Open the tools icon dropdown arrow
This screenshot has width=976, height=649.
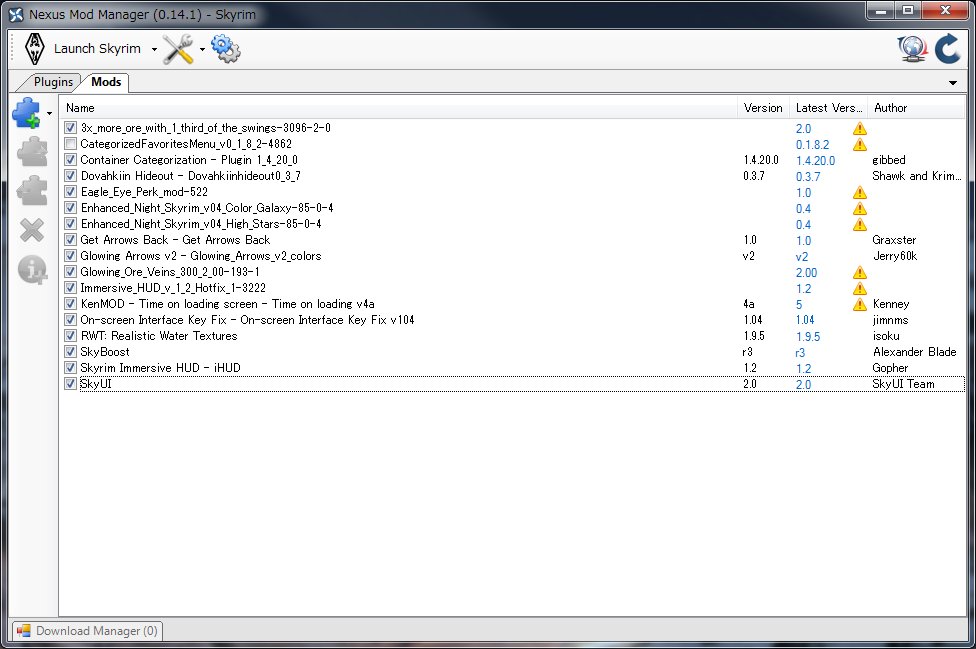(202, 50)
